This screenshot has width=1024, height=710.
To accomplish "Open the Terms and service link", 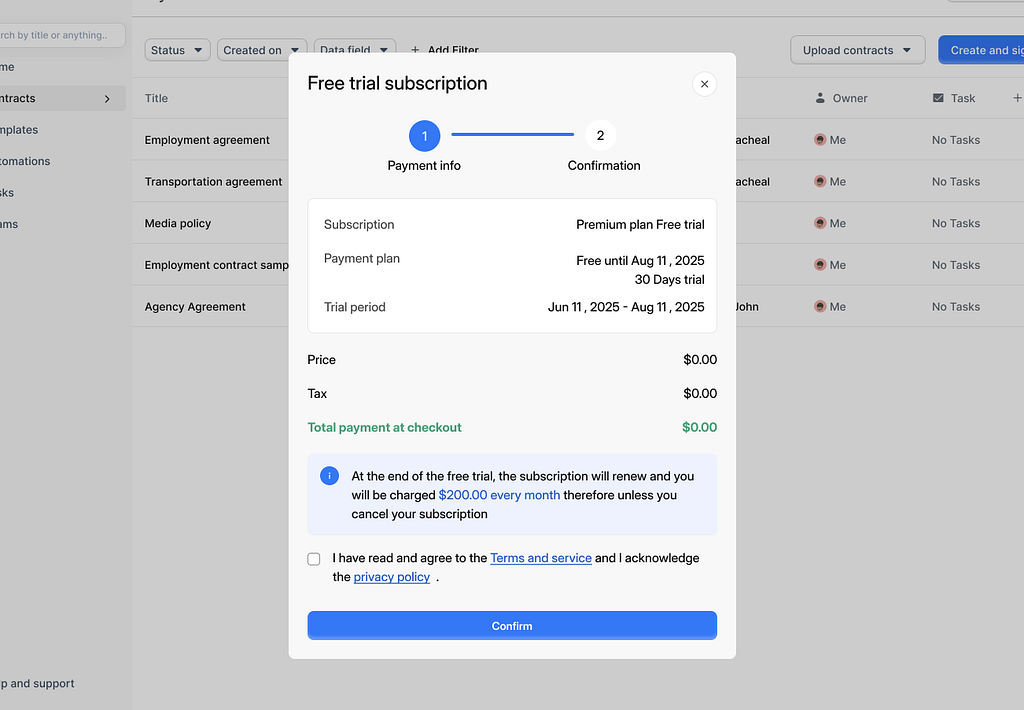I will 541,558.
